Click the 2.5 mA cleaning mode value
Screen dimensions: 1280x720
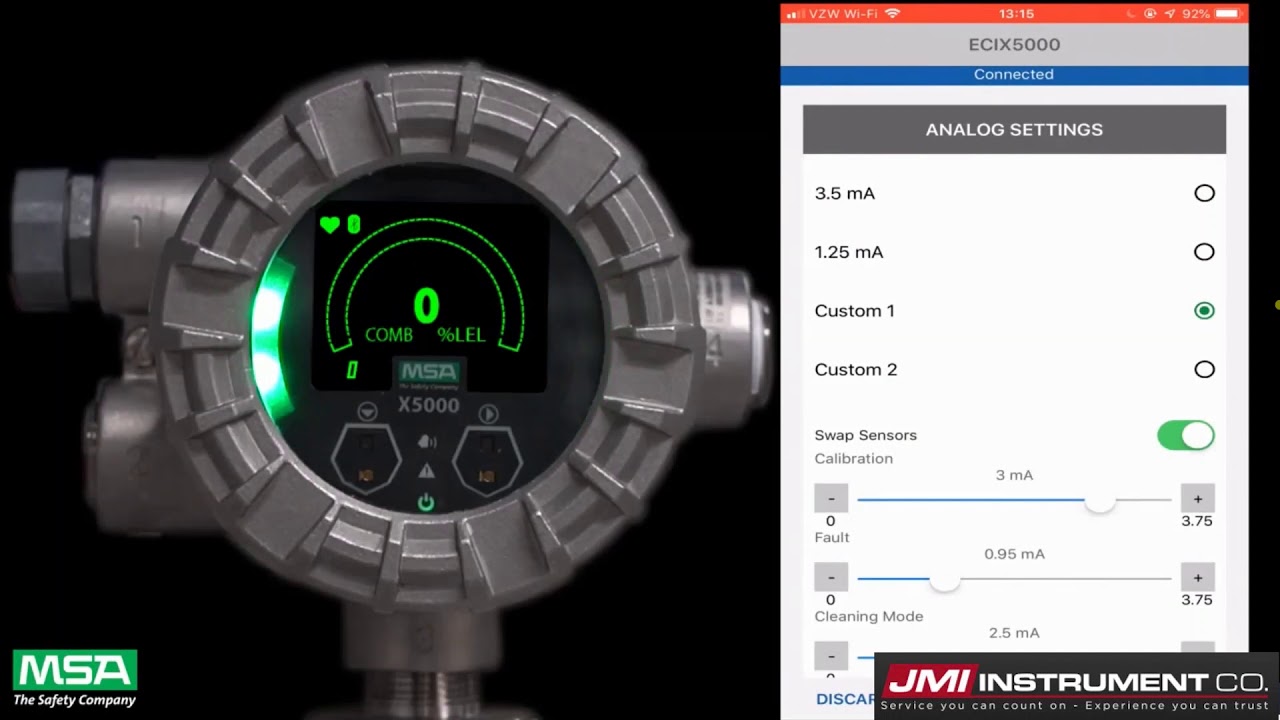point(1014,633)
